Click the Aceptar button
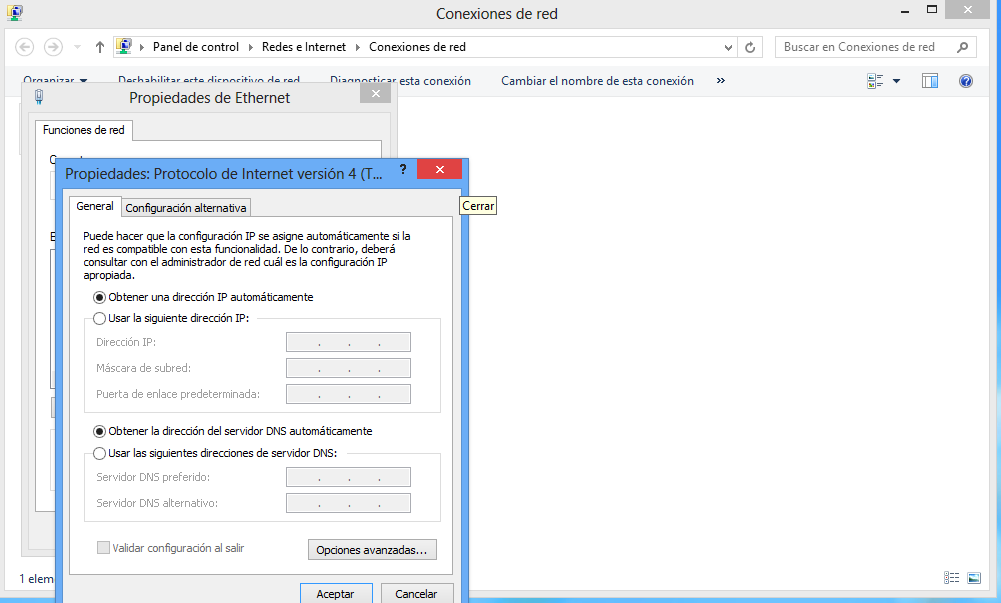The image size is (1001, 603). [x=336, y=594]
